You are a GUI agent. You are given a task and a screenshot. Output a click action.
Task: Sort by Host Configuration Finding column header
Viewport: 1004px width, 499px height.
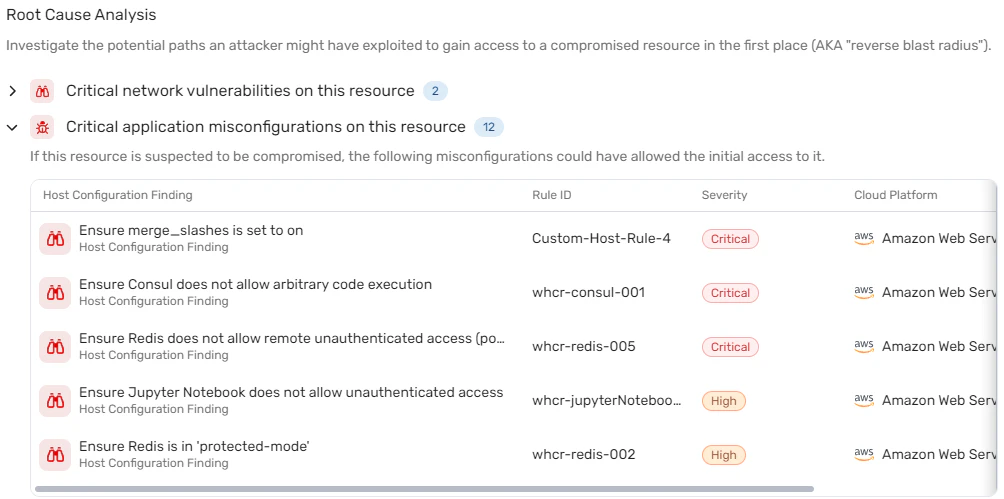[x=118, y=195]
